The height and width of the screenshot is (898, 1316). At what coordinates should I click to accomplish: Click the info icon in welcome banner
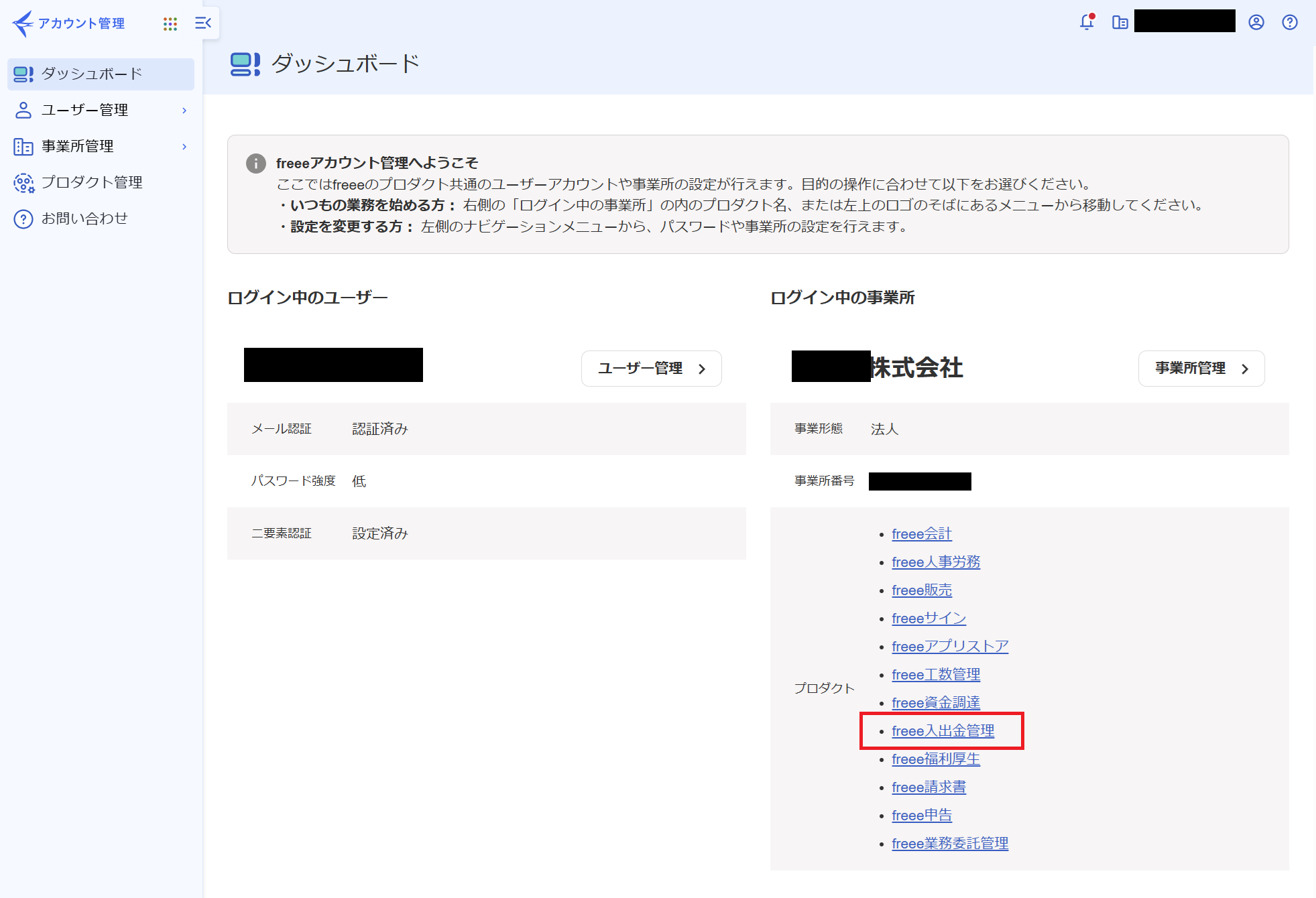point(256,164)
